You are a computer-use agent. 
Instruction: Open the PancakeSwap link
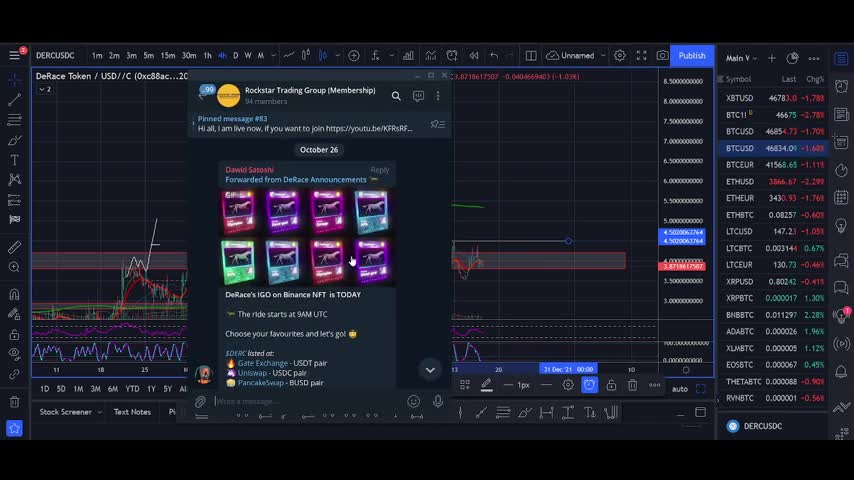click(260, 383)
